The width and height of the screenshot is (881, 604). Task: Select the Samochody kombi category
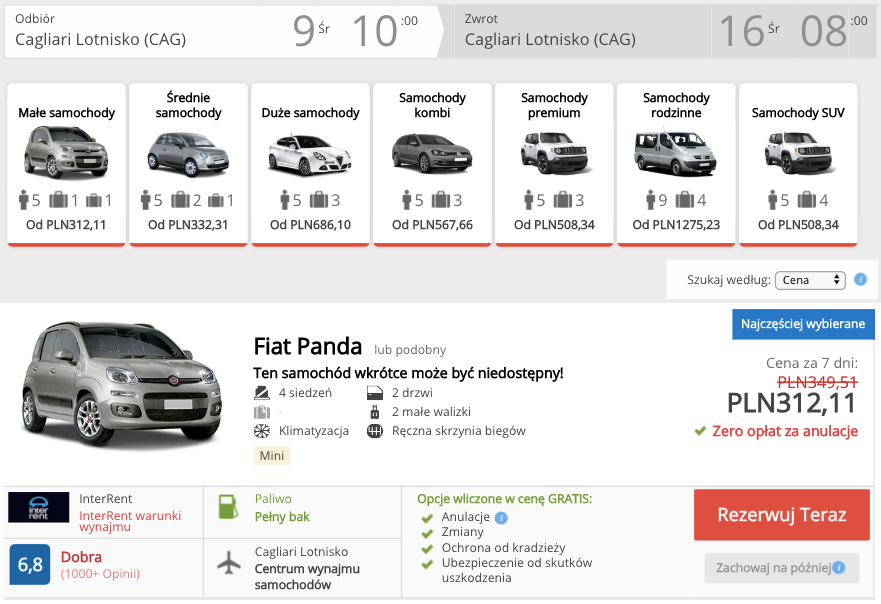[432, 165]
